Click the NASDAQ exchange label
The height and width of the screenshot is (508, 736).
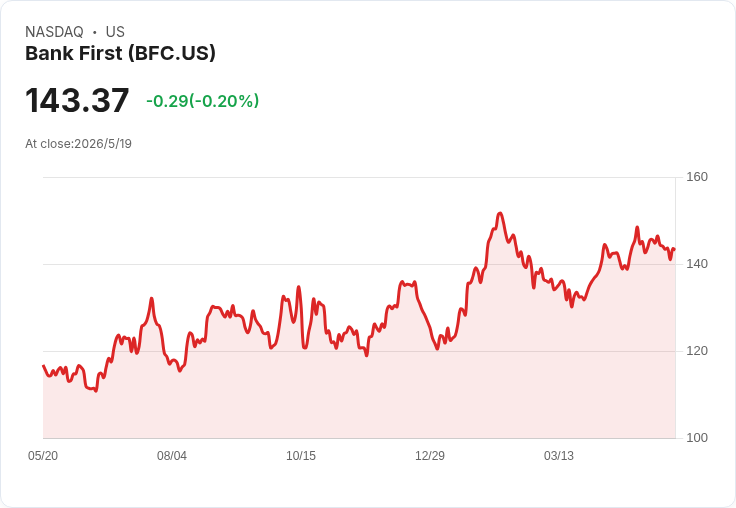pos(54,32)
